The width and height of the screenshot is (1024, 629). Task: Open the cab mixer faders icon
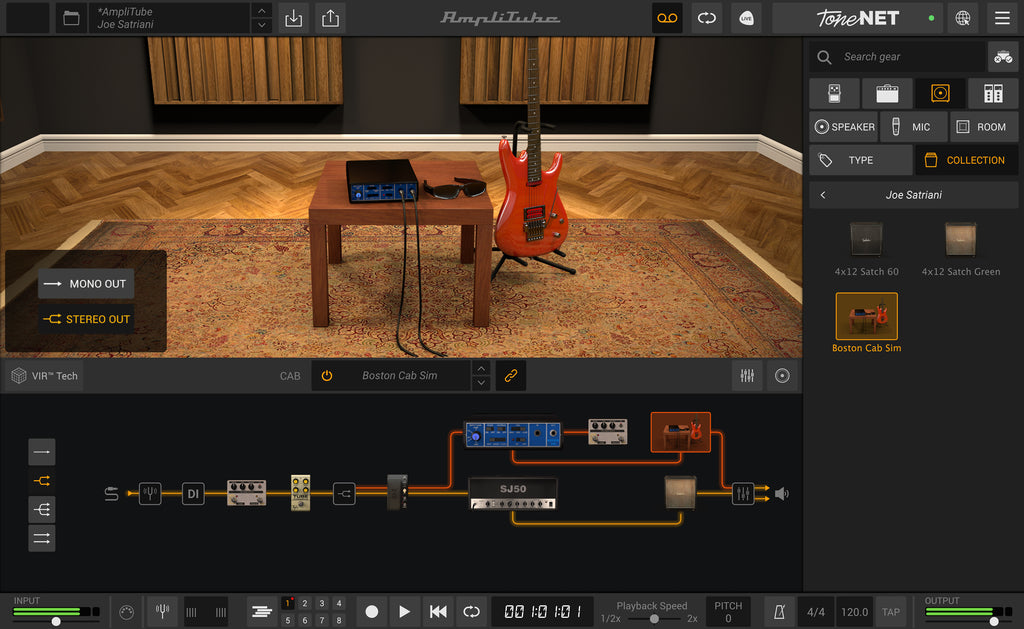[x=747, y=376]
